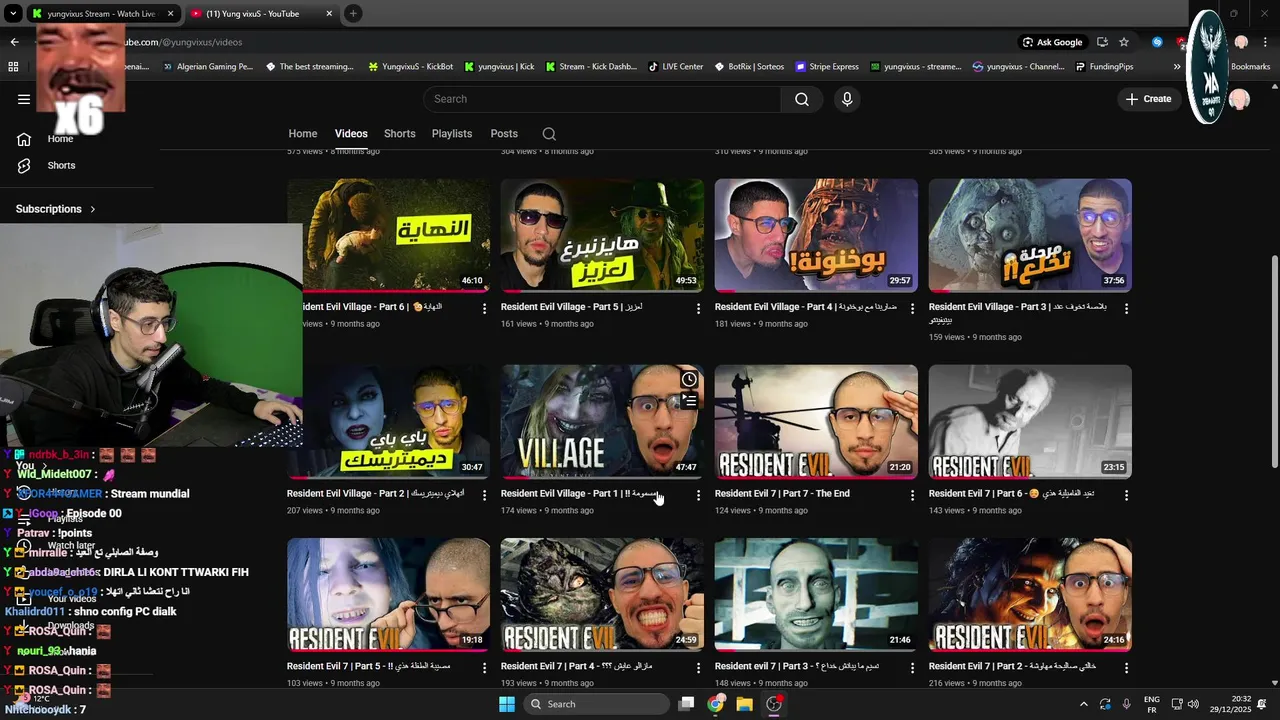
Task: Open Task View on the taskbar
Action: point(686,704)
